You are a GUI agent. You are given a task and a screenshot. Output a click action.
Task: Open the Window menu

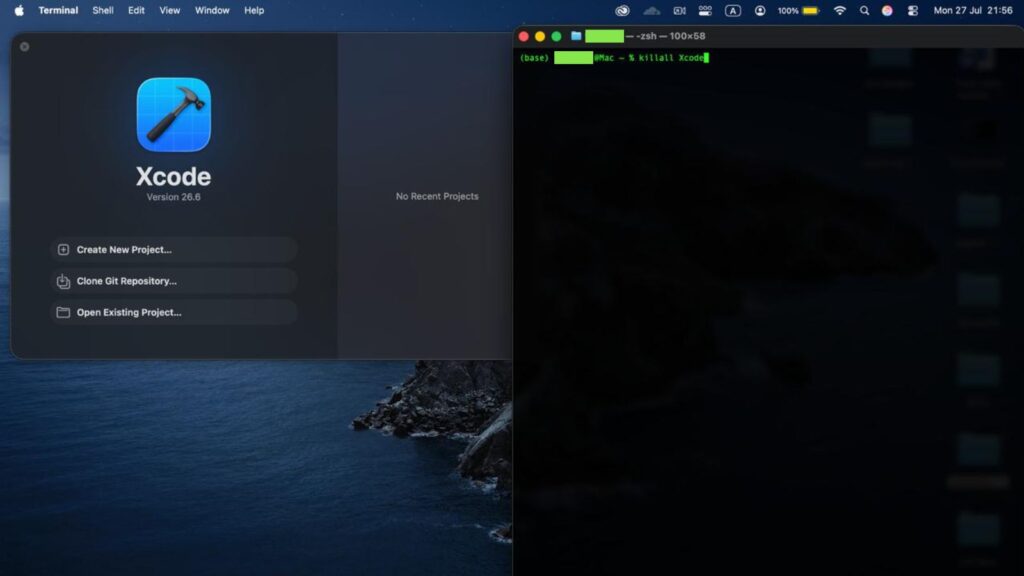(x=212, y=10)
